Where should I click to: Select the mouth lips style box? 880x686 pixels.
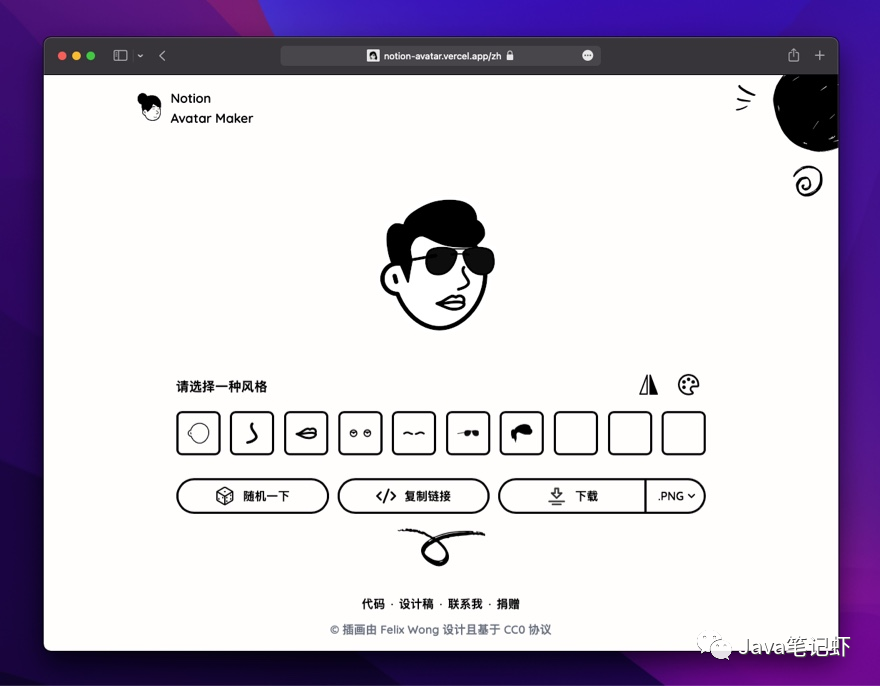tap(306, 433)
